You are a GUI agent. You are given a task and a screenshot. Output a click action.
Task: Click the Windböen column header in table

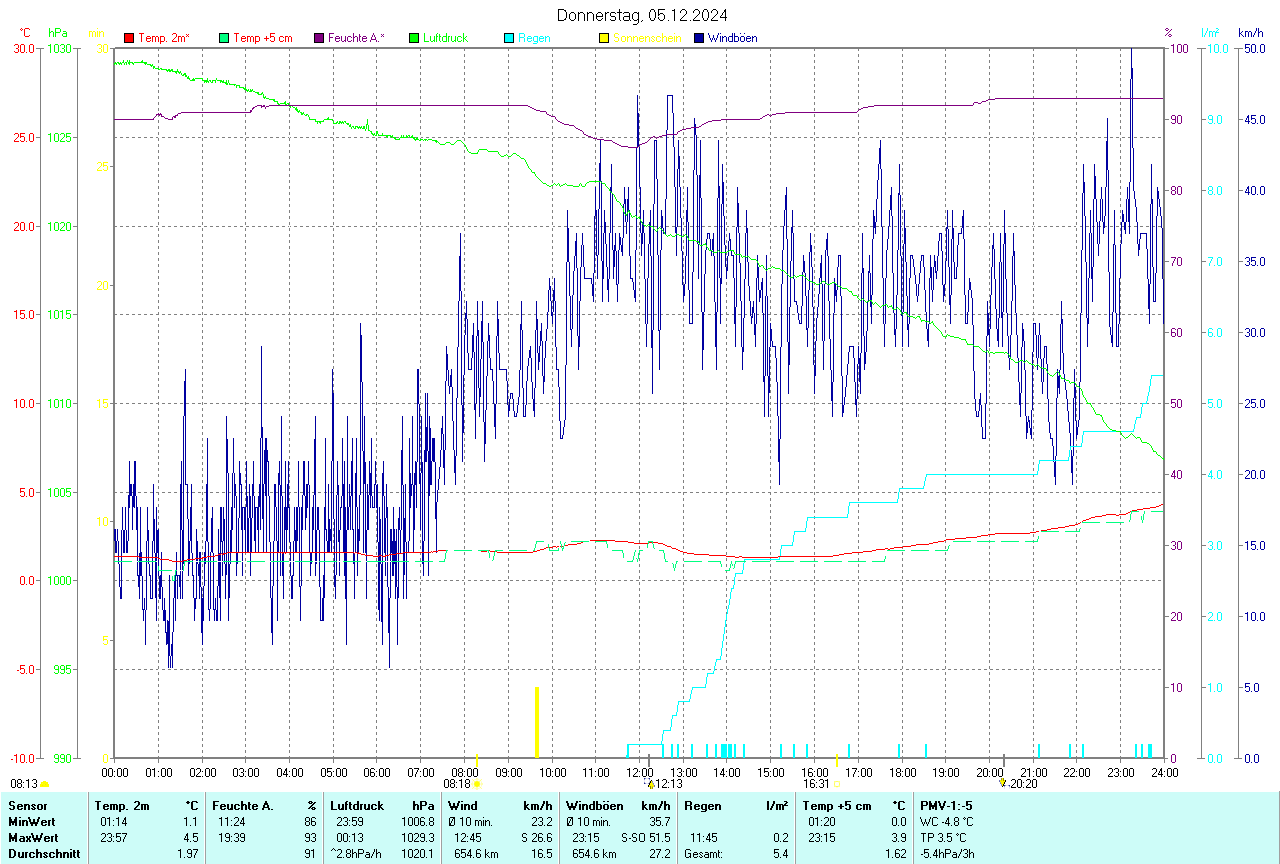point(593,805)
